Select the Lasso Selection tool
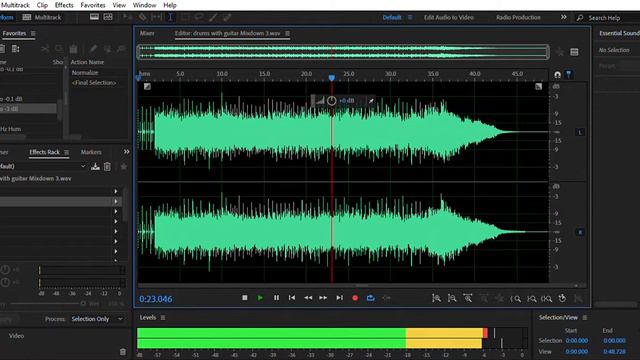The image size is (640, 360). click(x=199, y=17)
